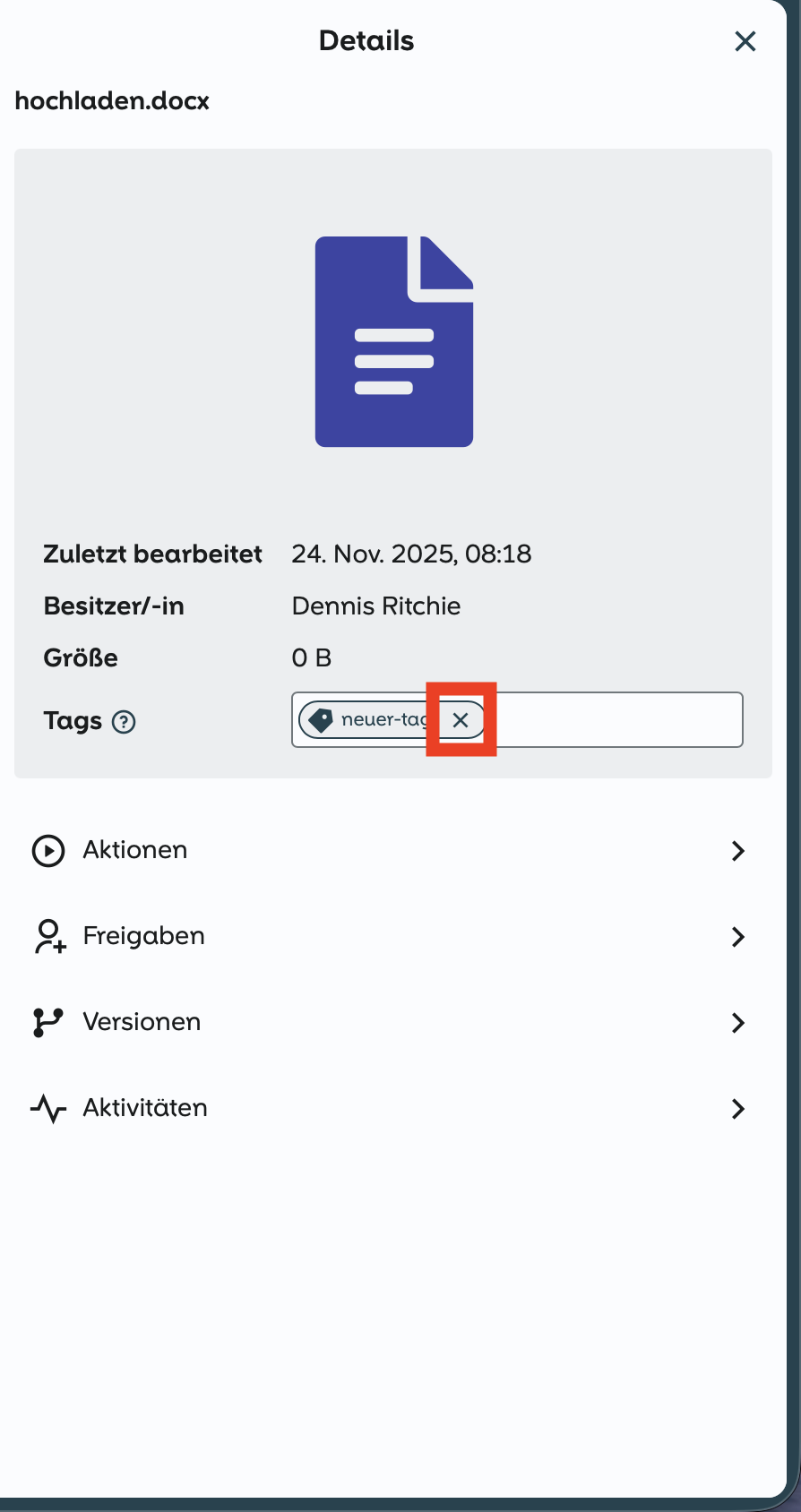
Task: Open the Aktivitäten section label
Action: pyautogui.click(x=145, y=1108)
